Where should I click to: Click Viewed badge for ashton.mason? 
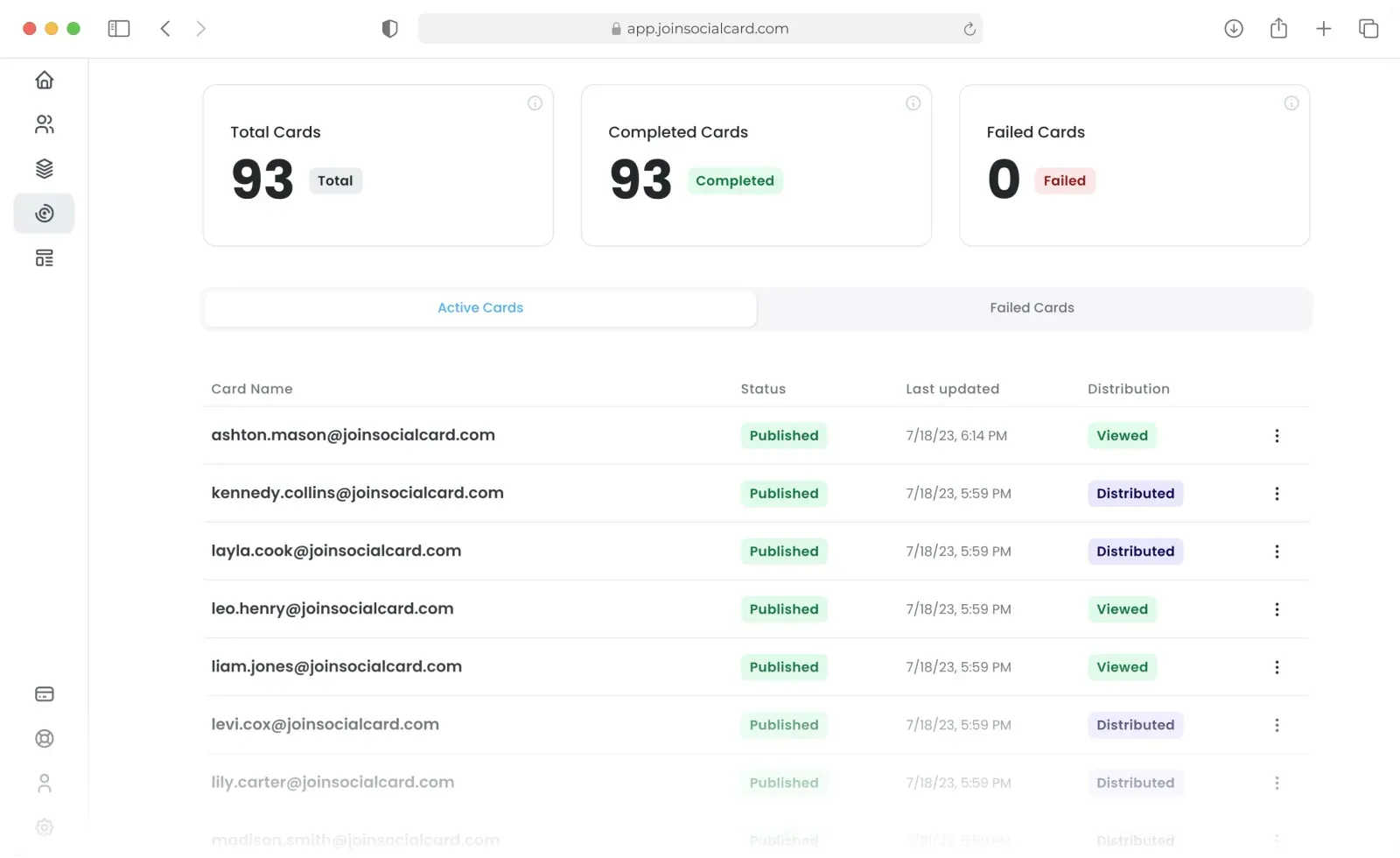[1122, 436]
